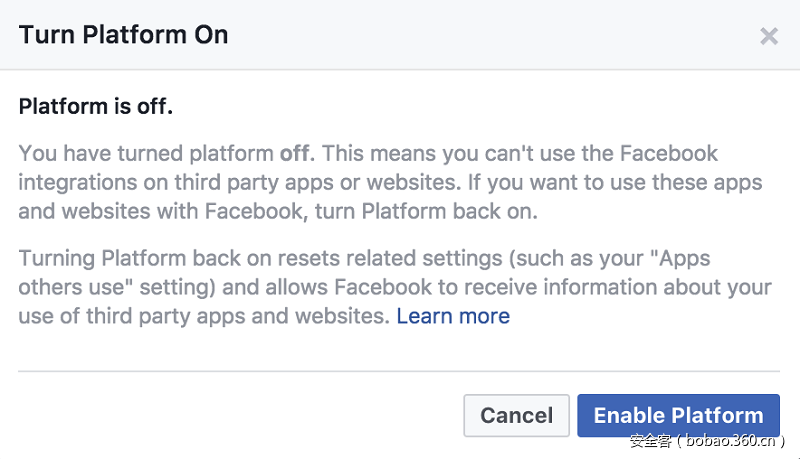This screenshot has height=459, width=800.
Task: Click the "Turn Platform On" dialog title
Action: (124, 35)
